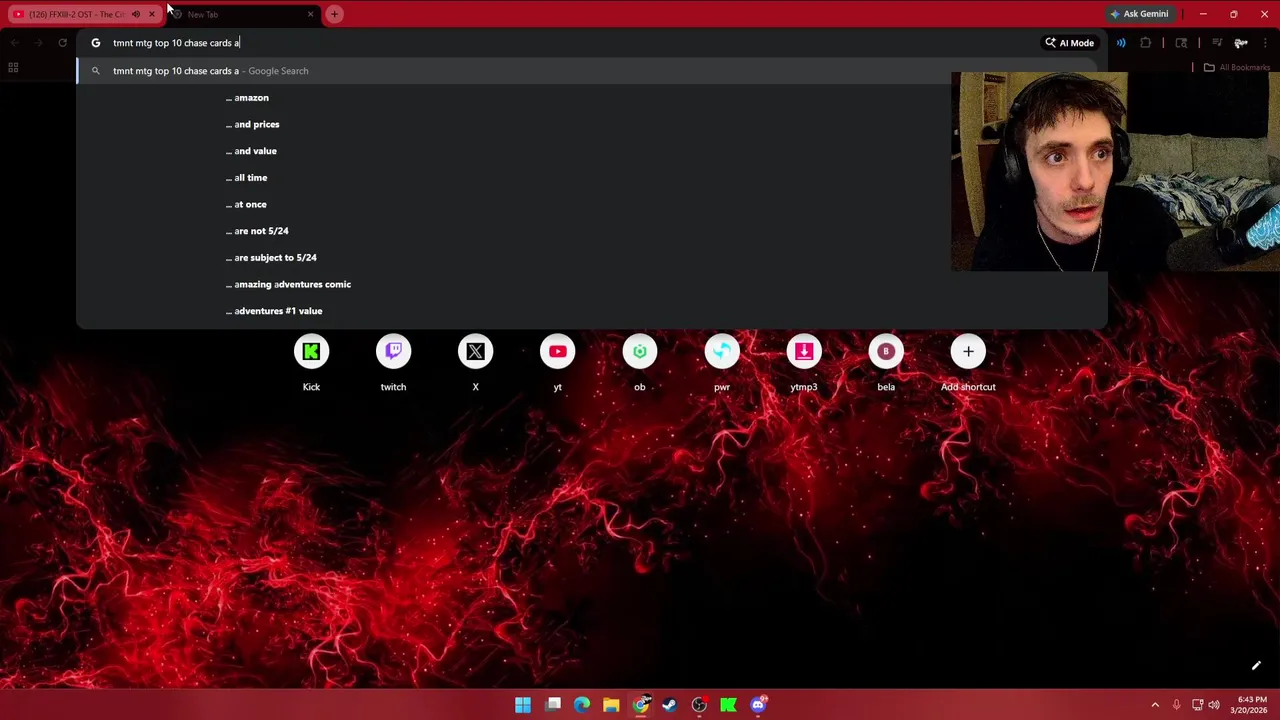The height and width of the screenshot is (720, 1280).
Task: Open the yt YouTube shortcut
Action: (x=558, y=352)
